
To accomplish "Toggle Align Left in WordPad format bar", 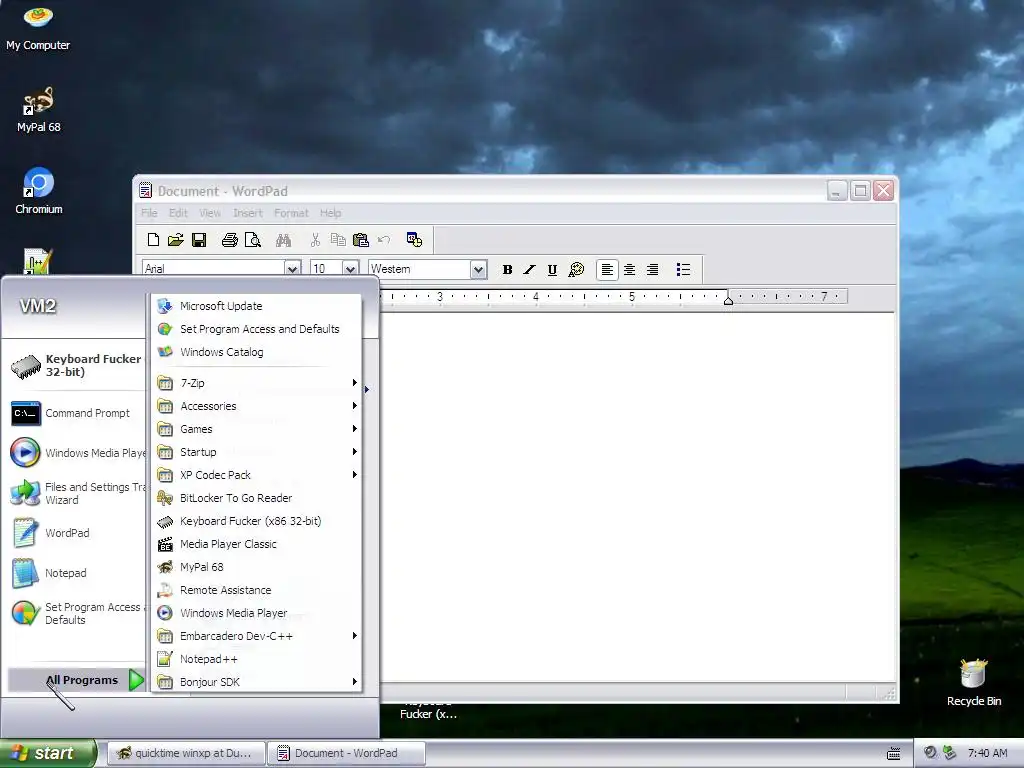I will point(607,270).
